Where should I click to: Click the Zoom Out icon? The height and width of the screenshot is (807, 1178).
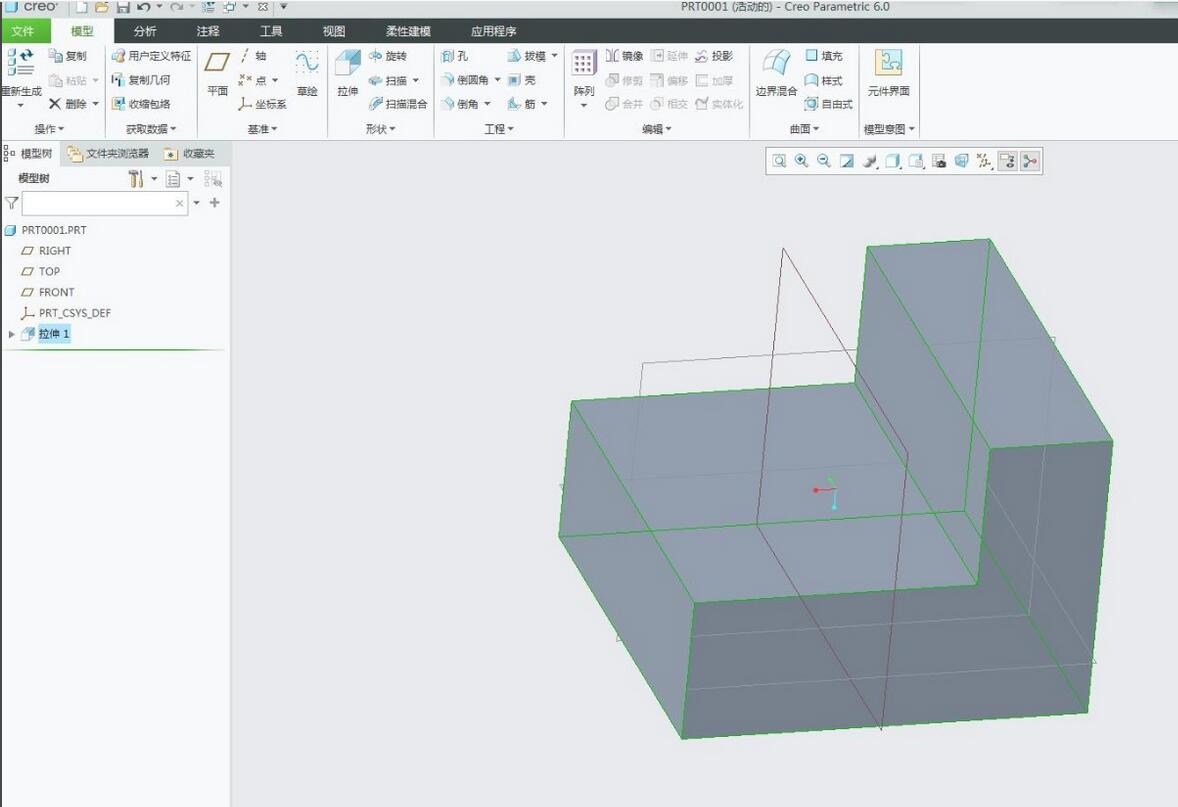click(824, 161)
